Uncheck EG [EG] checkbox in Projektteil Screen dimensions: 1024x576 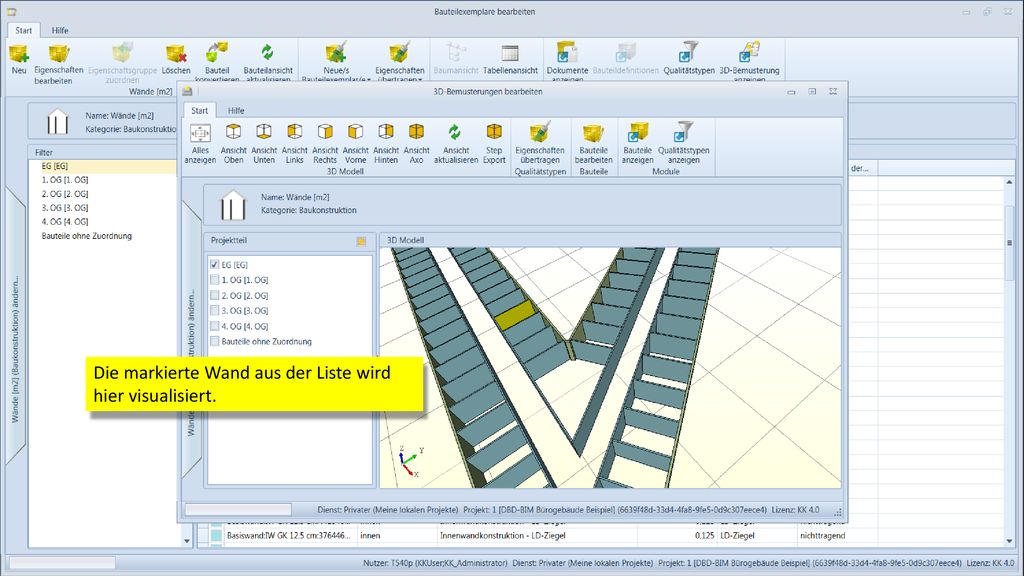point(214,264)
